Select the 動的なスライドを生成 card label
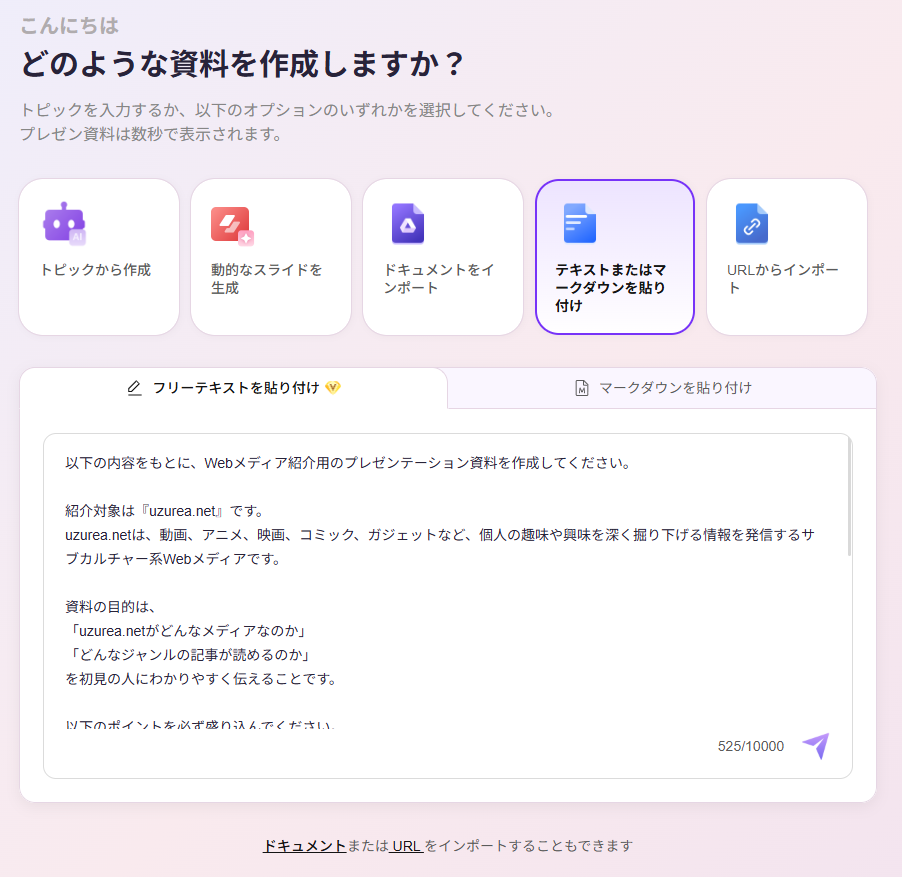Viewport: 902px width, 877px height. coord(266,279)
